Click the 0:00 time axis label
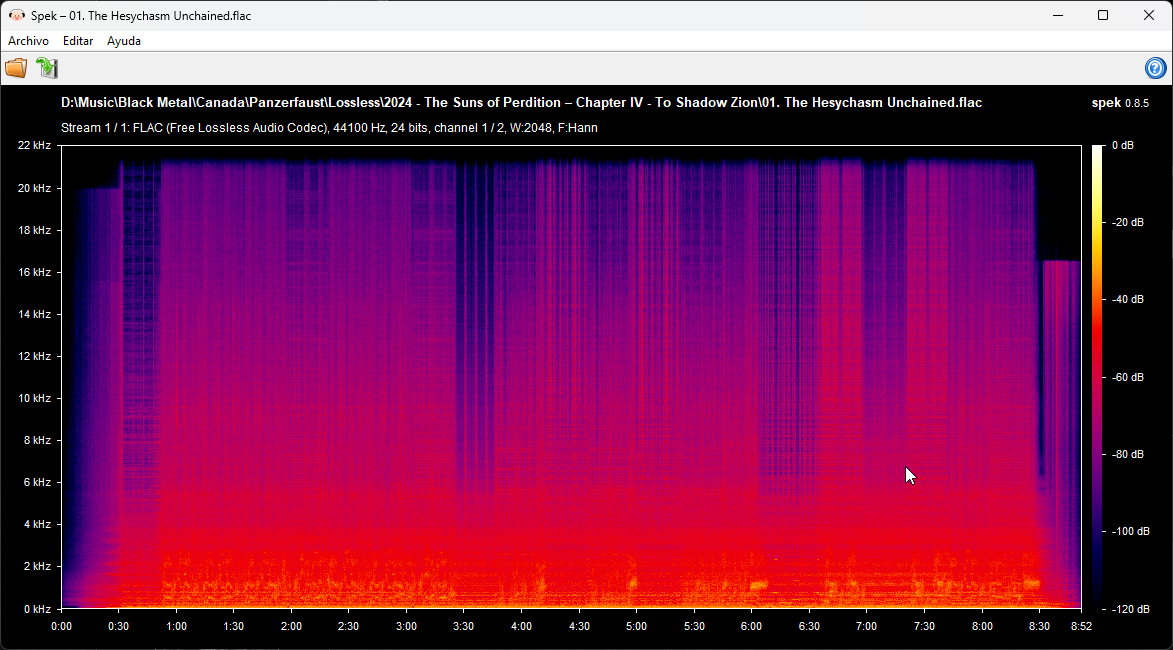This screenshot has height=650, width=1173. click(61, 626)
